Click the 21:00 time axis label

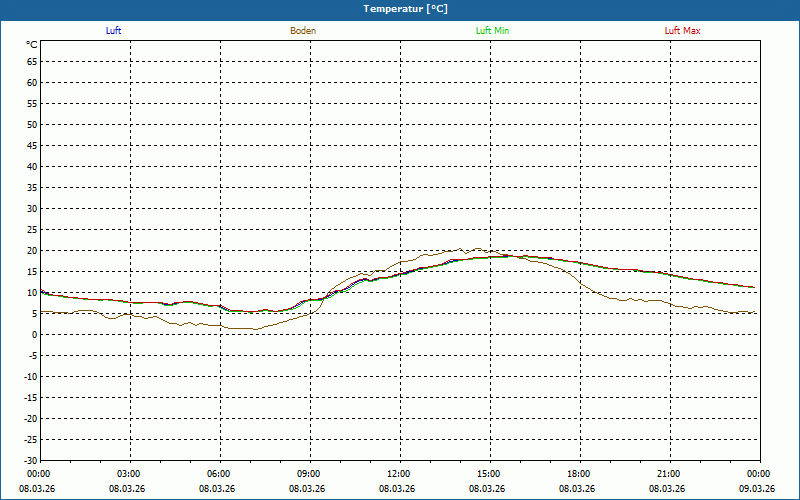pos(668,474)
